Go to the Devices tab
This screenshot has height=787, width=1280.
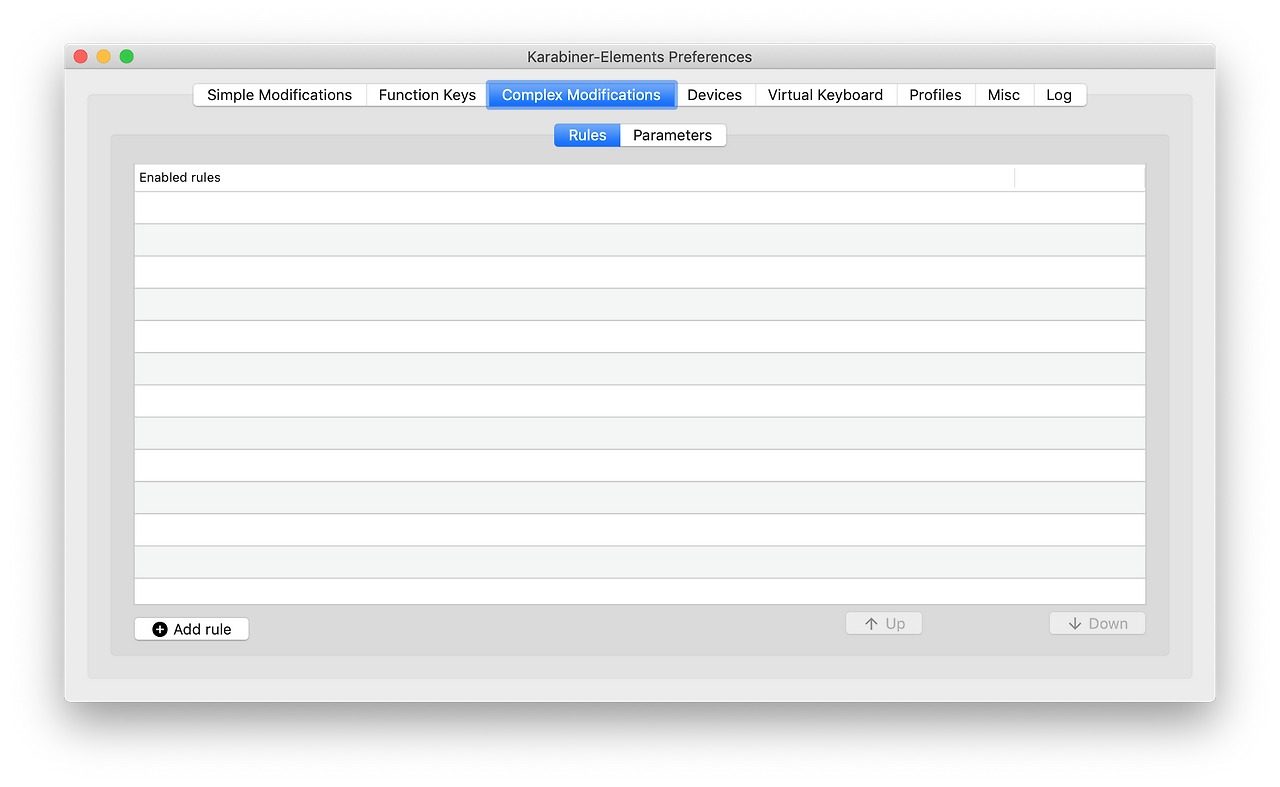click(714, 95)
